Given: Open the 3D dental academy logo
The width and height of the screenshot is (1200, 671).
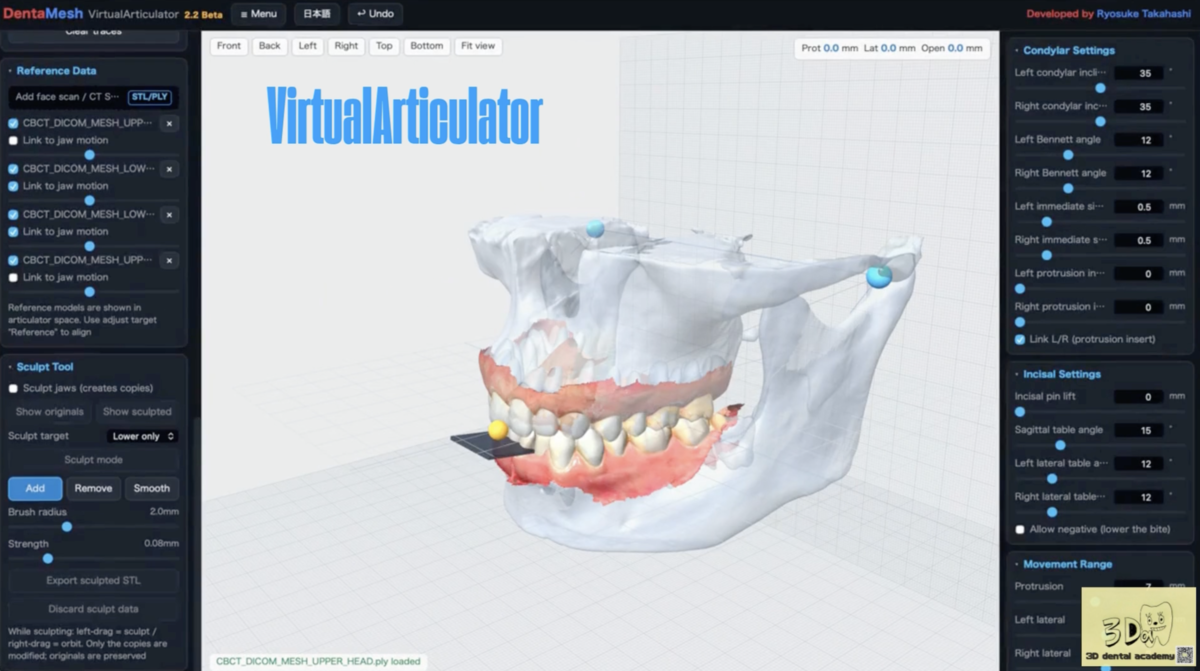Looking at the screenshot, I should (1138, 628).
